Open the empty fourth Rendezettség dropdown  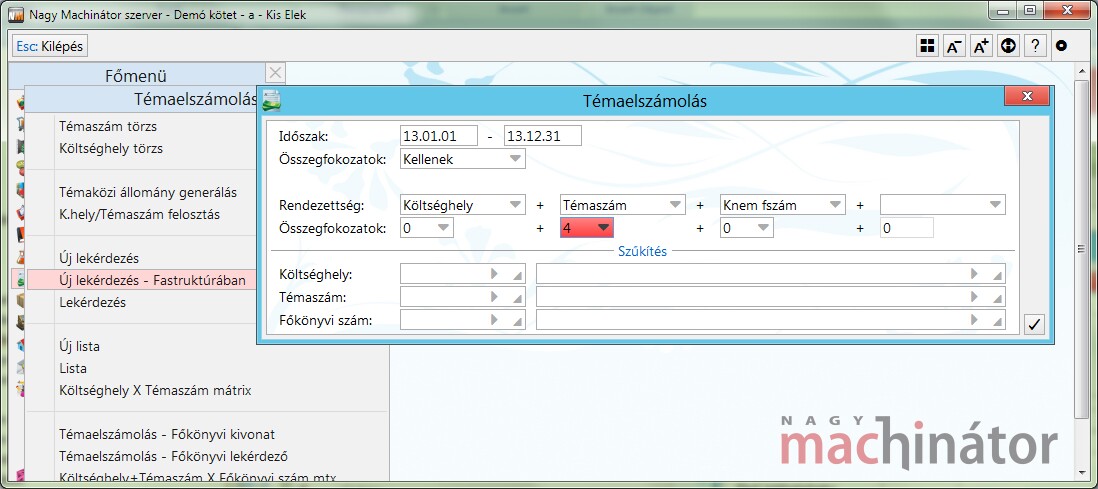pyautogui.click(x=943, y=205)
